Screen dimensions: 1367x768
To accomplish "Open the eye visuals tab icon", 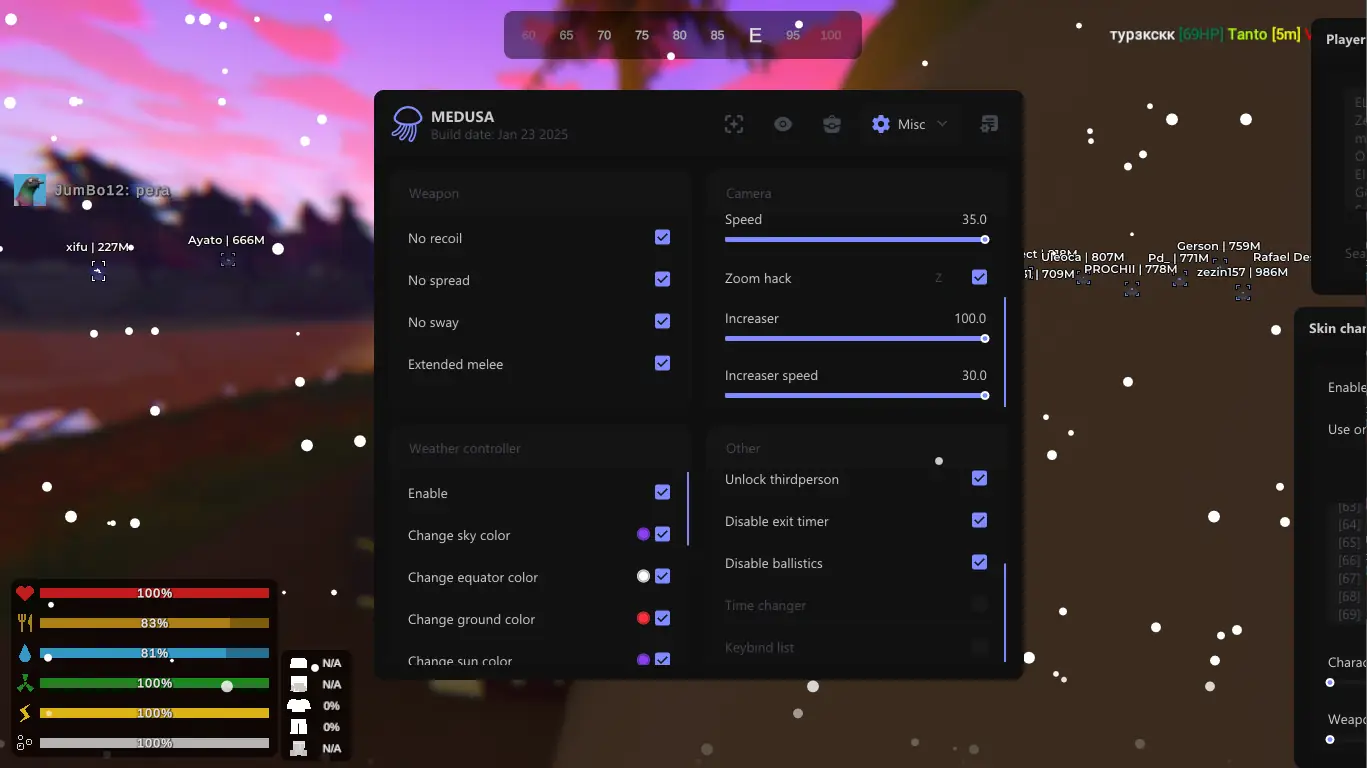I will pyautogui.click(x=783, y=124).
